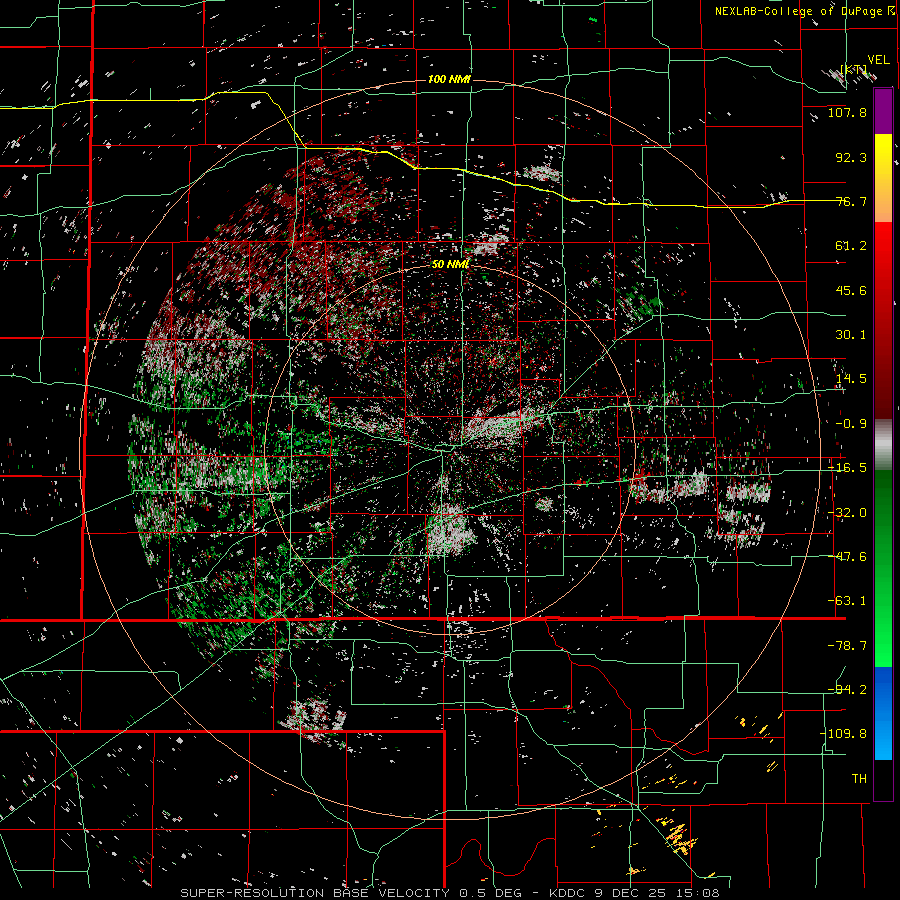
Task: Click the -94.2 velocity legend value
Action: click(847, 690)
